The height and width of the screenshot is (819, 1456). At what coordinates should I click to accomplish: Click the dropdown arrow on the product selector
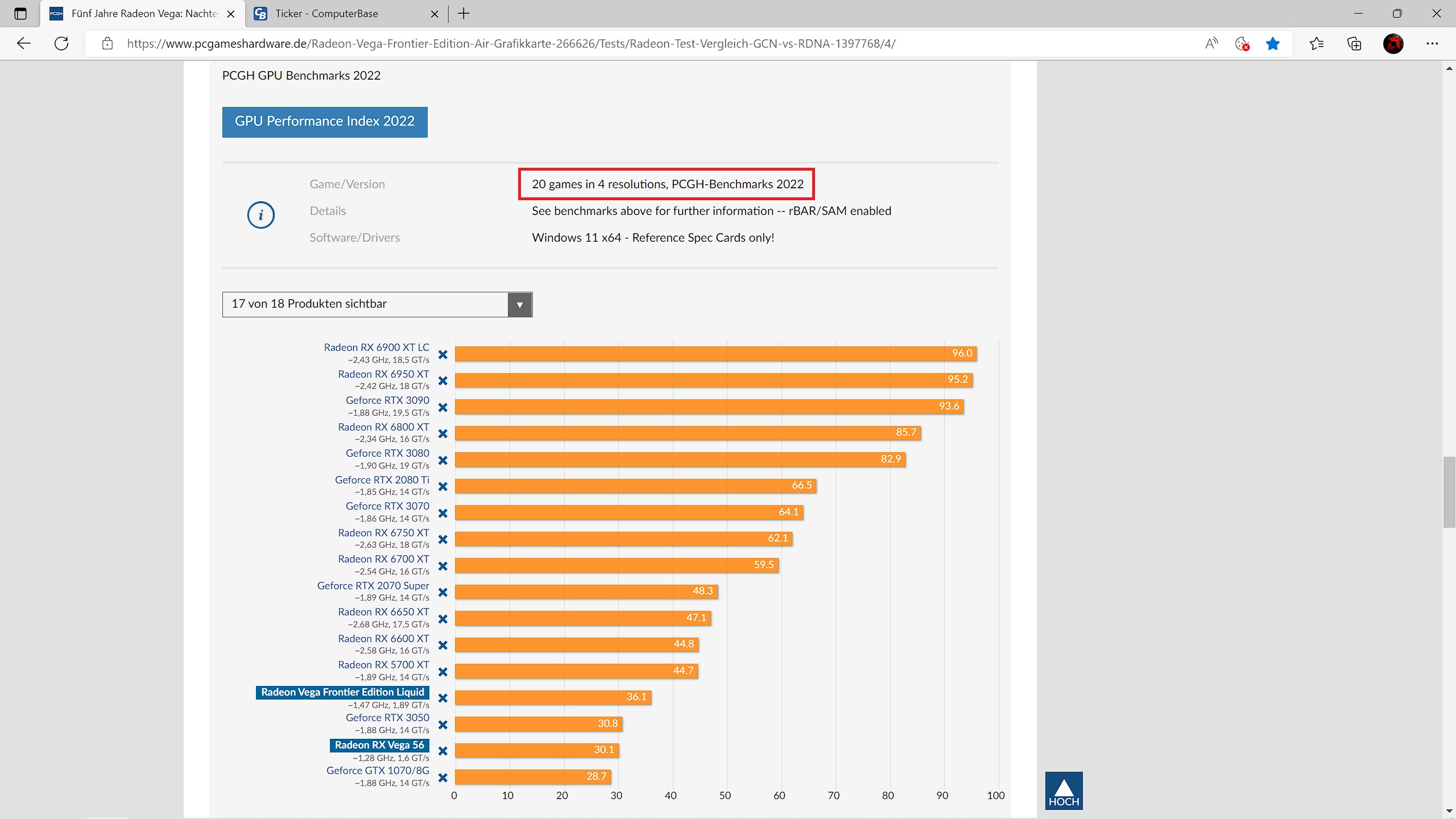click(519, 305)
